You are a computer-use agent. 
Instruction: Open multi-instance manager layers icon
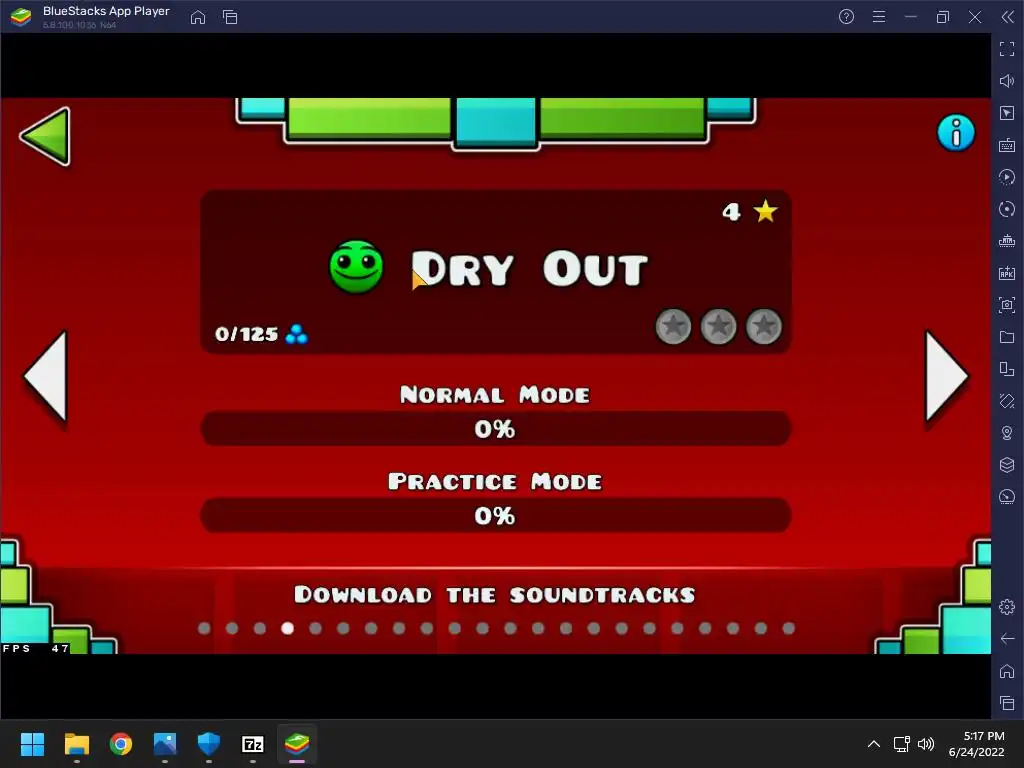(x=1007, y=465)
